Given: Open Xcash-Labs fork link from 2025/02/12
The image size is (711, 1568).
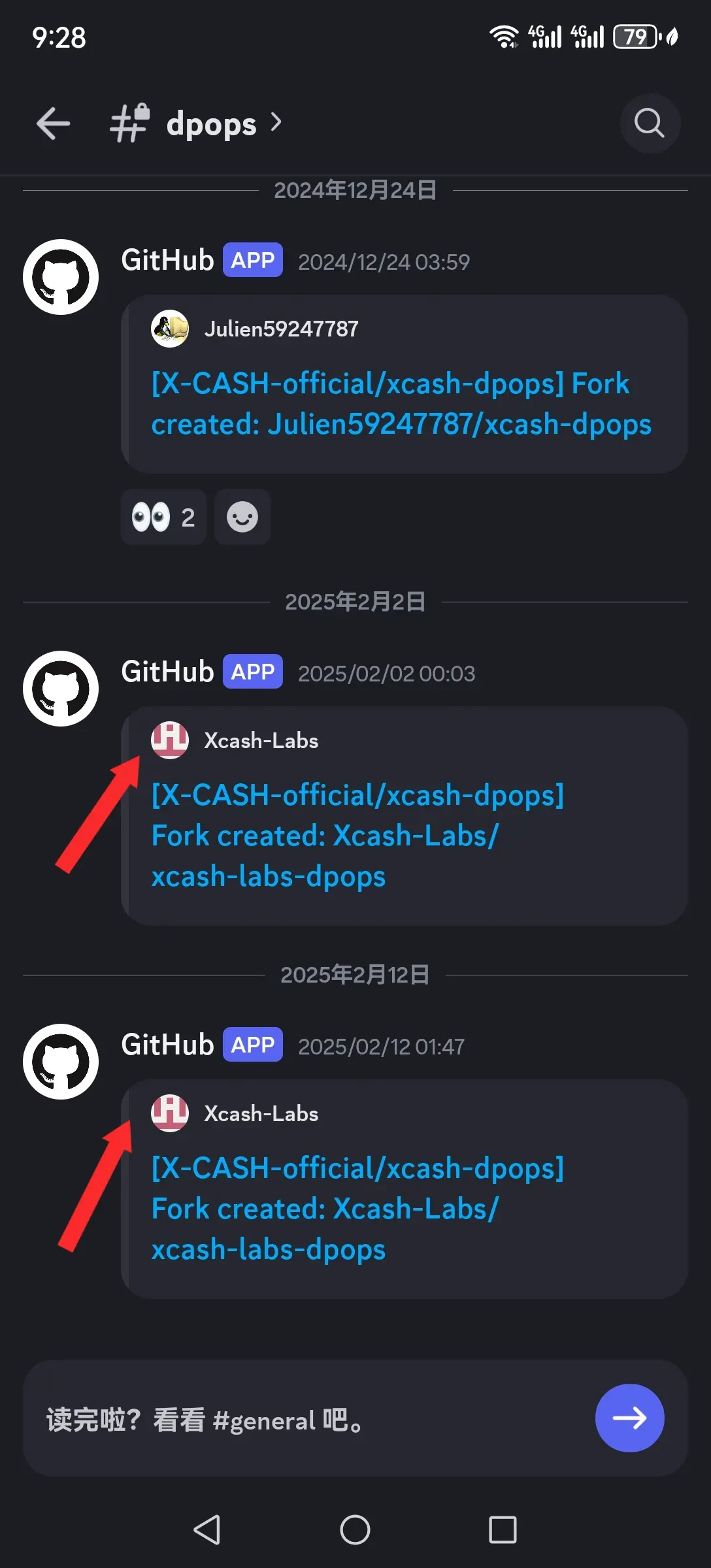Looking at the screenshot, I should tap(357, 1209).
